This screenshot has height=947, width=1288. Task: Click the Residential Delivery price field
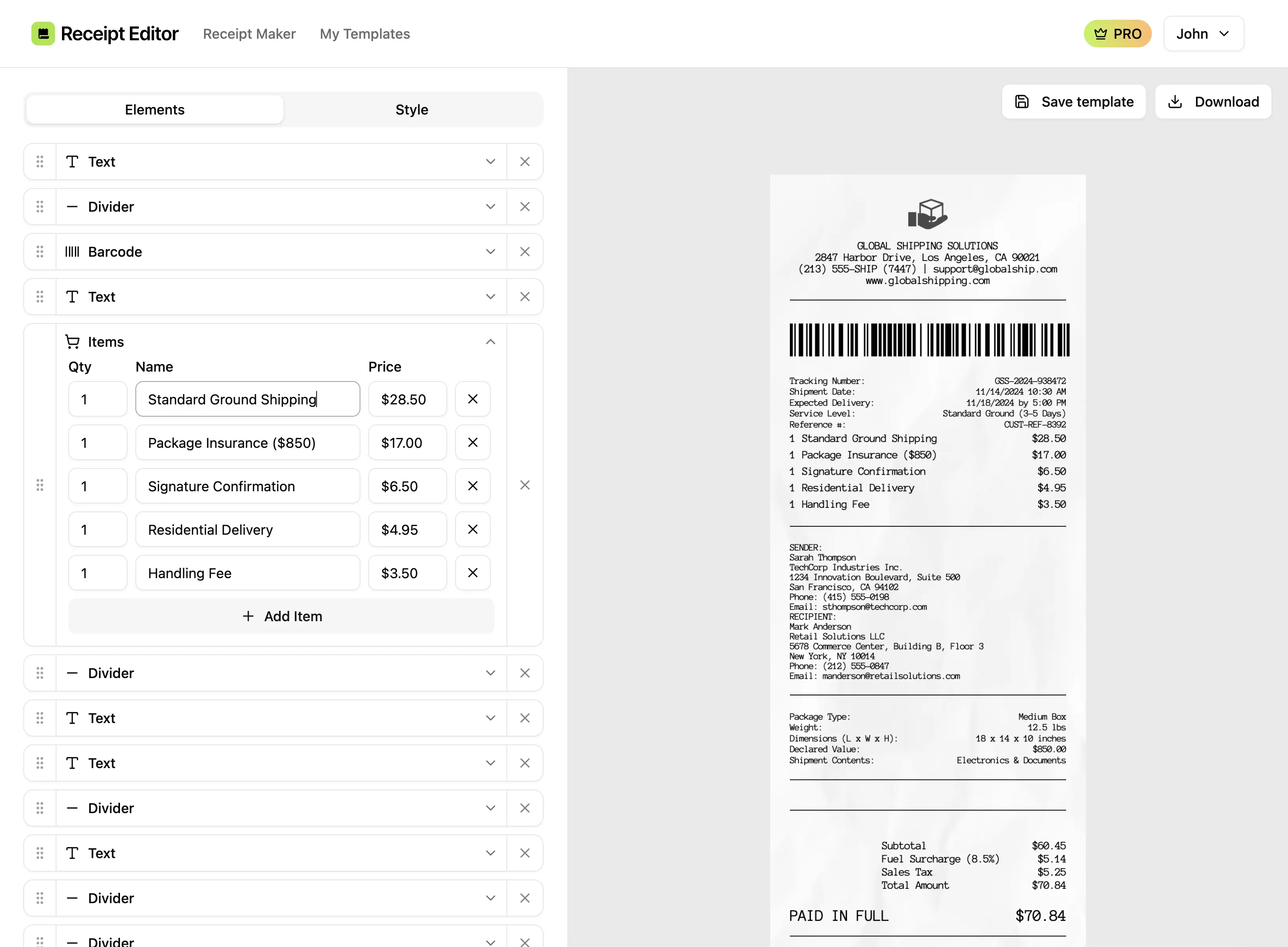[407, 529]
